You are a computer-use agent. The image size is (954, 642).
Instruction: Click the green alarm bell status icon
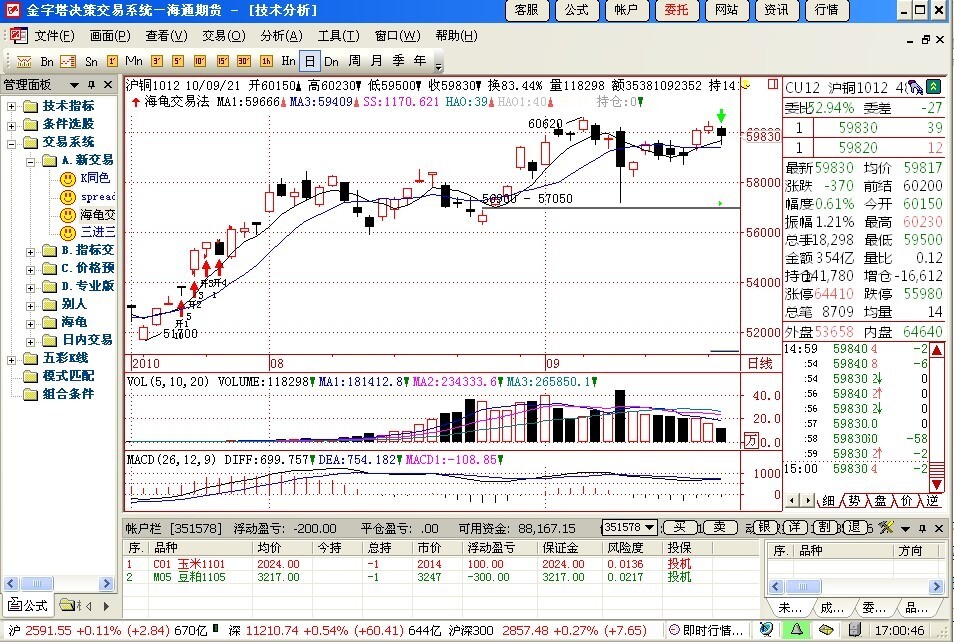tap(796, 629)
